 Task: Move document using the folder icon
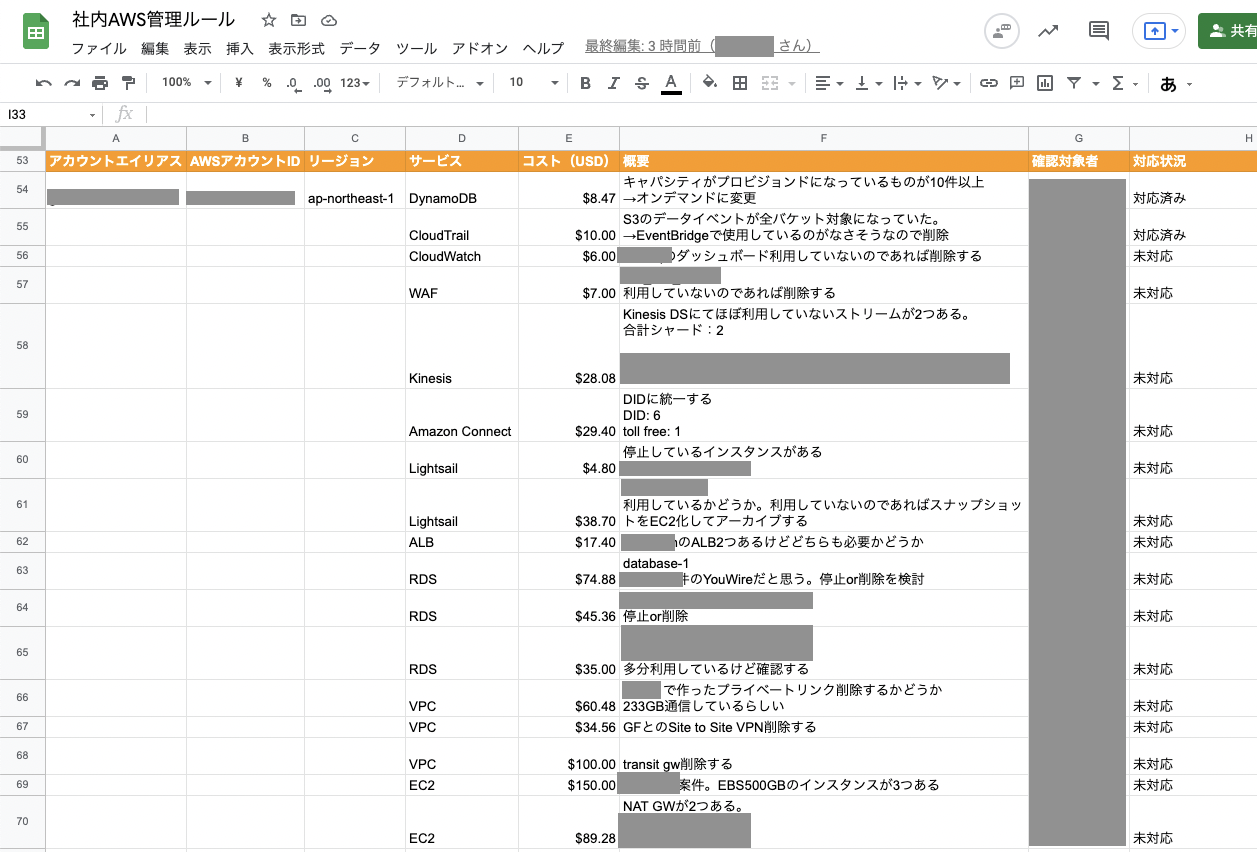tap(298, 20)
